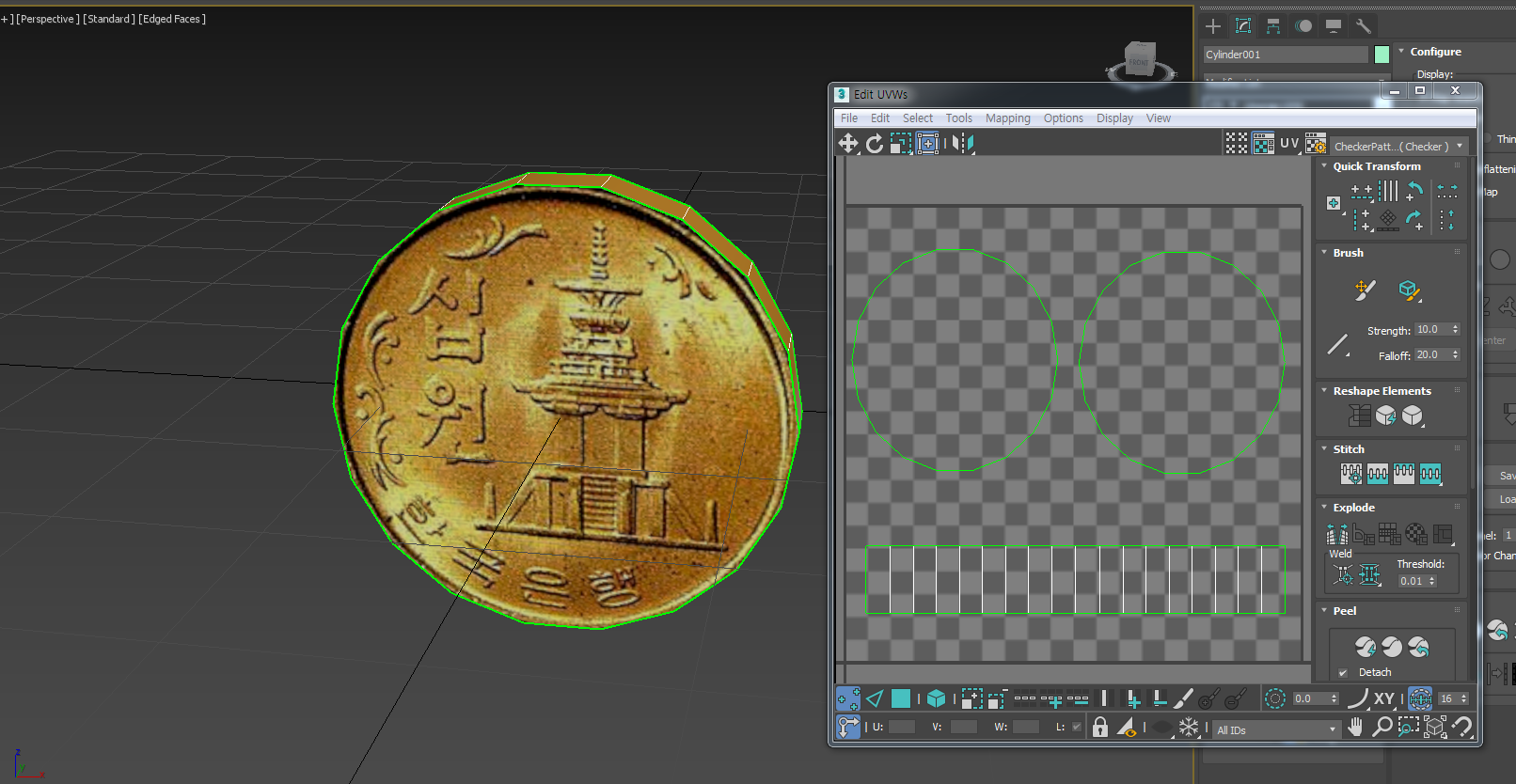Open the Options menu
Viewport: 1516px width, 784px height.
click(x=1064, y=118)
